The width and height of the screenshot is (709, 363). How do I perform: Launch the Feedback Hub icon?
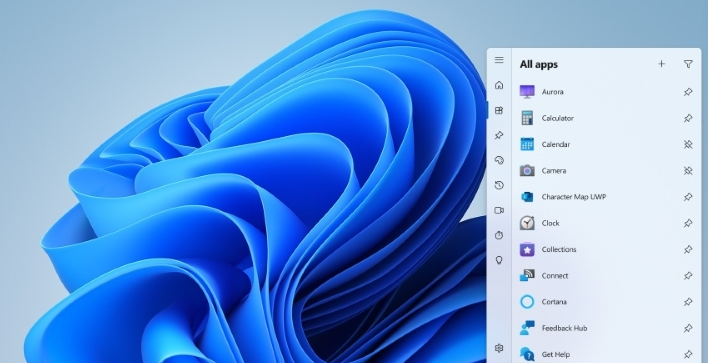(527, 328)
